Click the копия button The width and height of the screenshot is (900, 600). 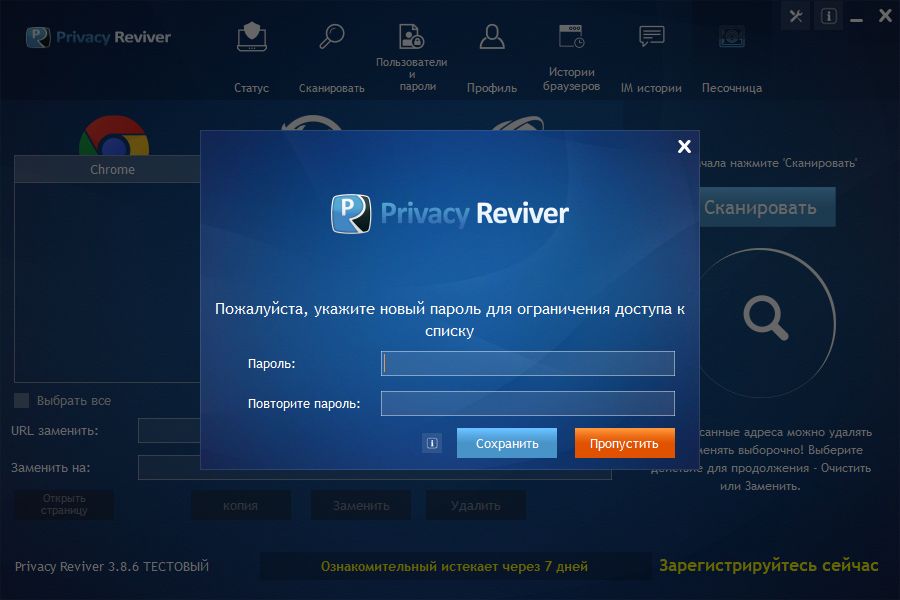pyautogui.click(x=240, y=505)
